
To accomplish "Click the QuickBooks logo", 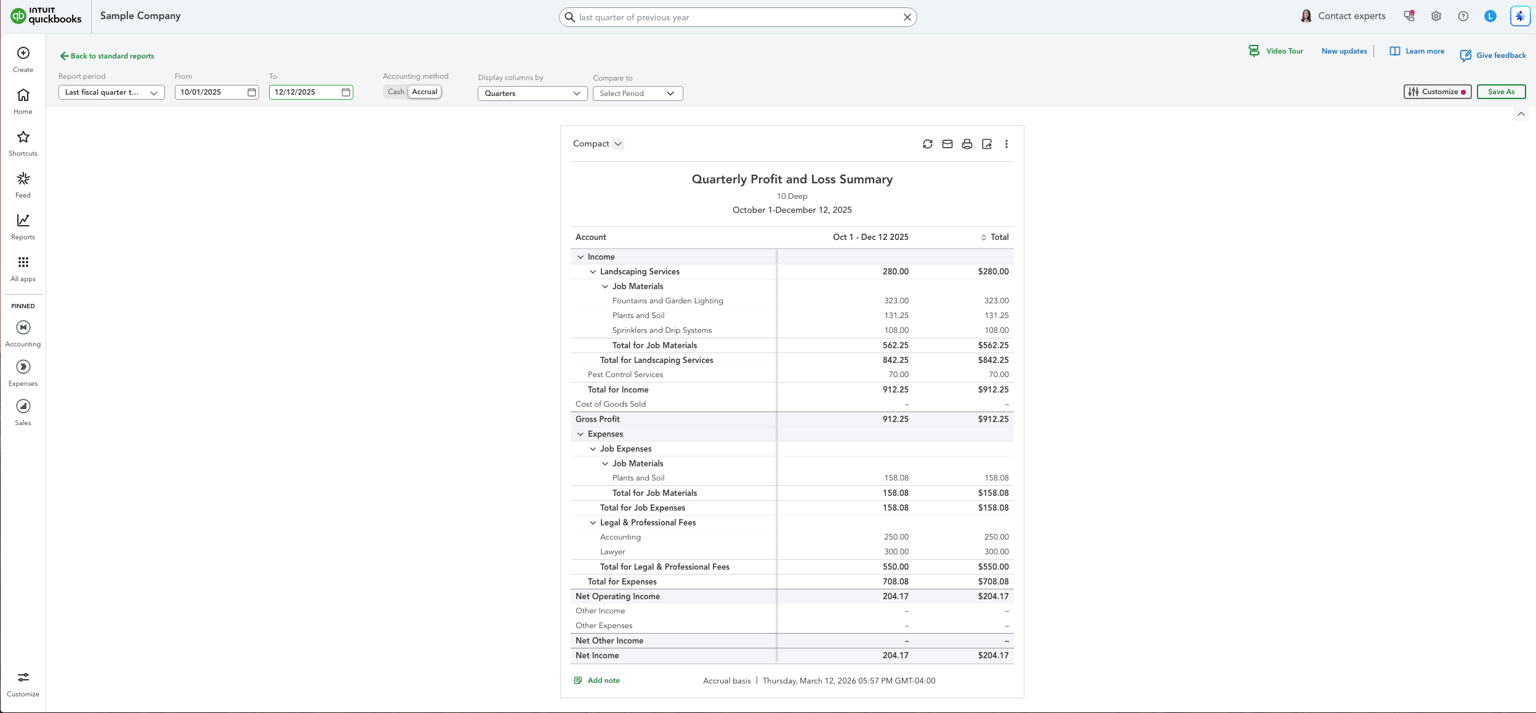I will coord(46,16).
